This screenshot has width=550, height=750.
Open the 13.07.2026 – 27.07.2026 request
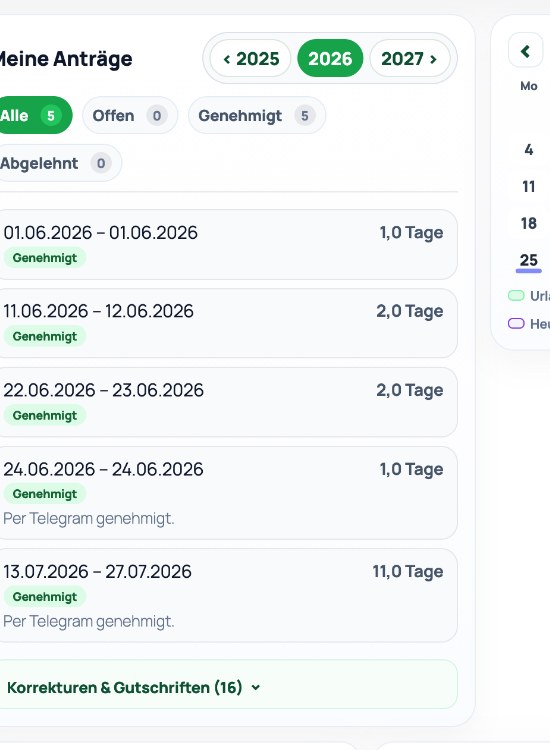pos(227,595)
